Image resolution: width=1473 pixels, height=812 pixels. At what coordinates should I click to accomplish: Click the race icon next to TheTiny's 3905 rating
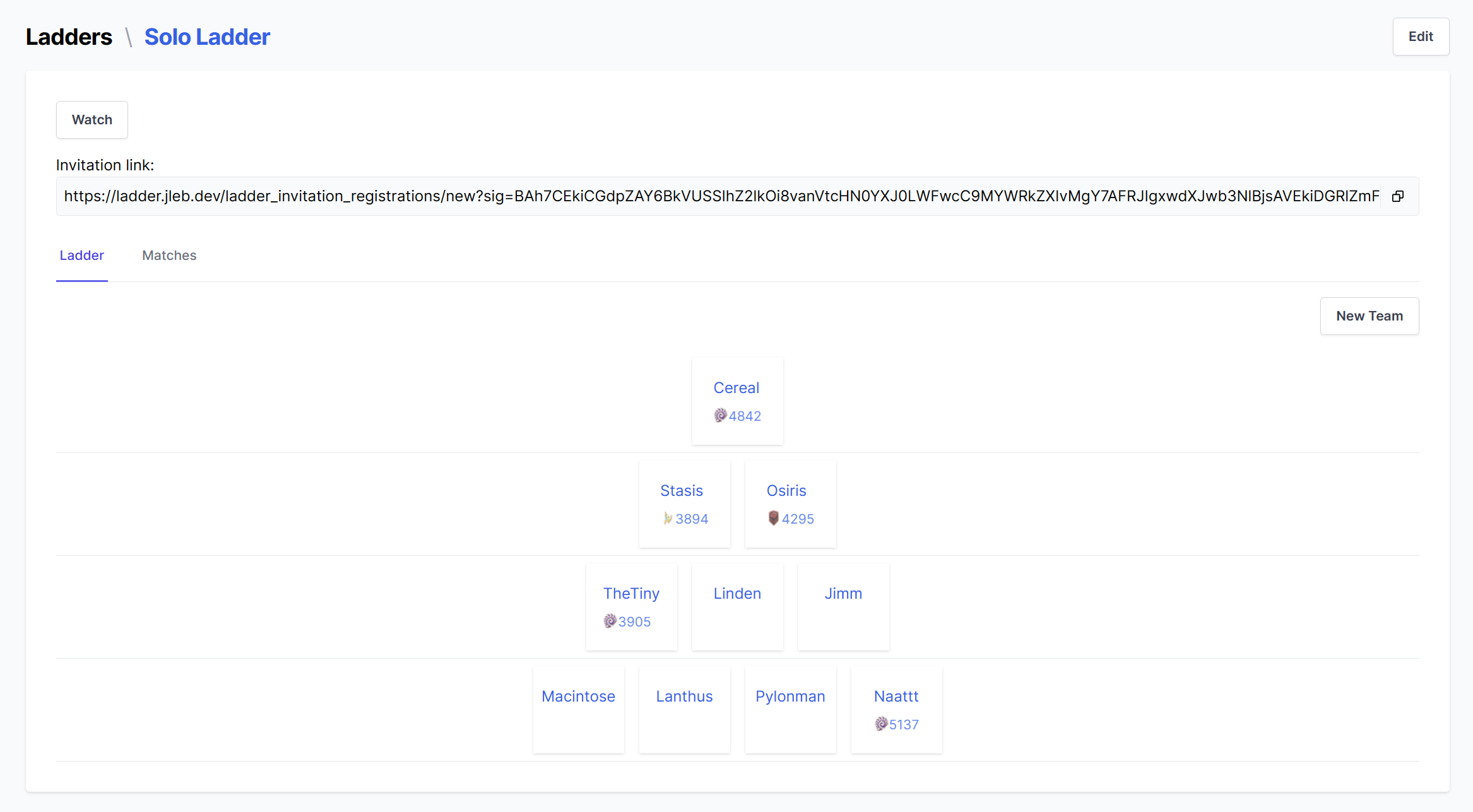pos(610,621)
